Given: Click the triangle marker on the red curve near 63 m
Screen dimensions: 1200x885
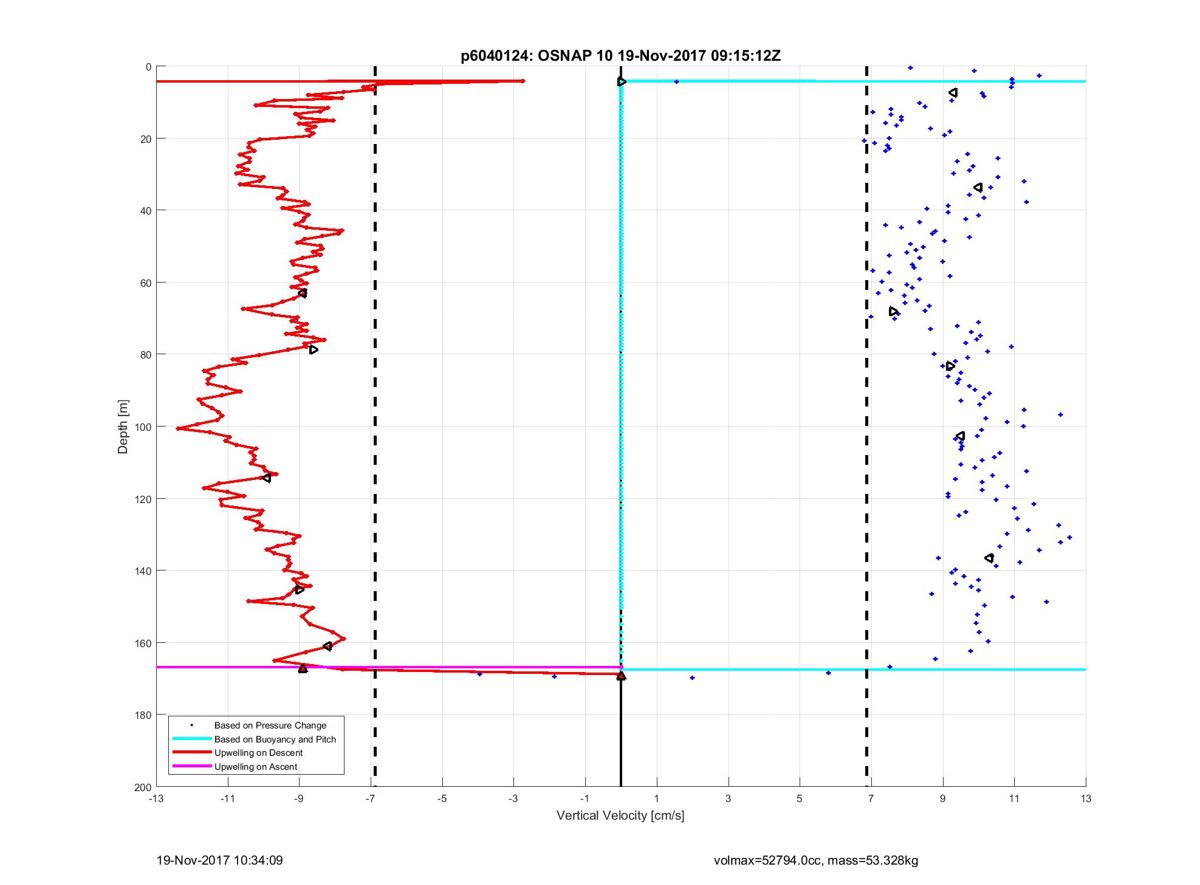Looking at the screenshot, I should pos(302,293).
